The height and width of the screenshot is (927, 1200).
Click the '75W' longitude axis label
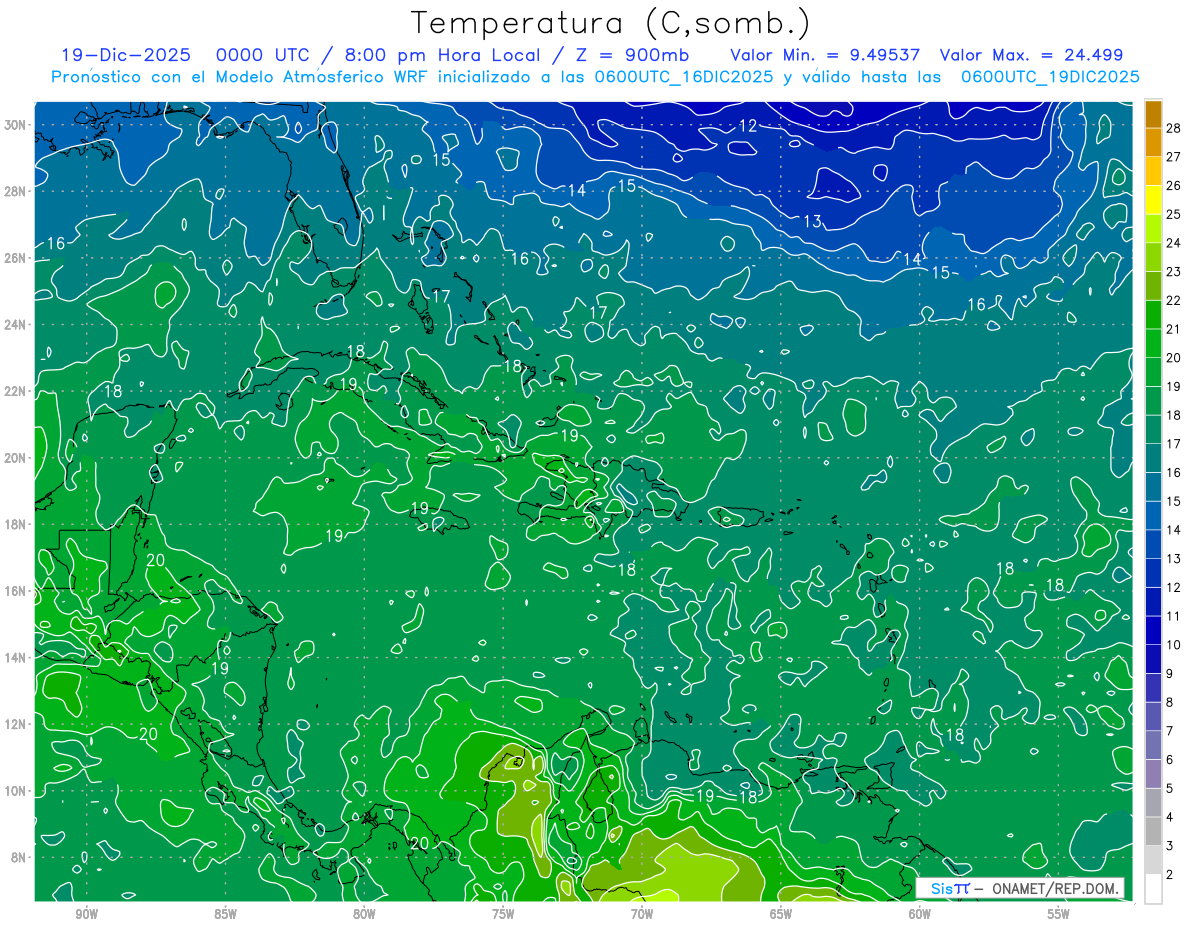point(503,914)
